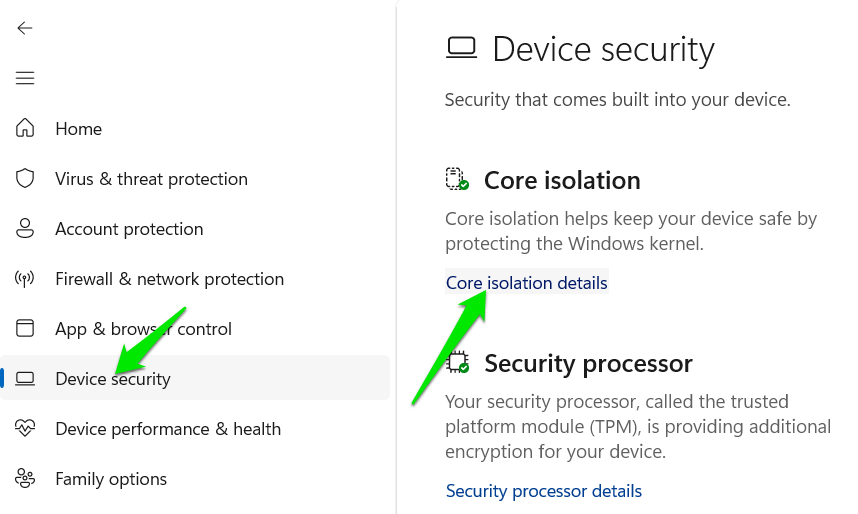Open Device performance & health section
Image resolution: width=858 pixels, height=514 pixels.
coord(168,429)
